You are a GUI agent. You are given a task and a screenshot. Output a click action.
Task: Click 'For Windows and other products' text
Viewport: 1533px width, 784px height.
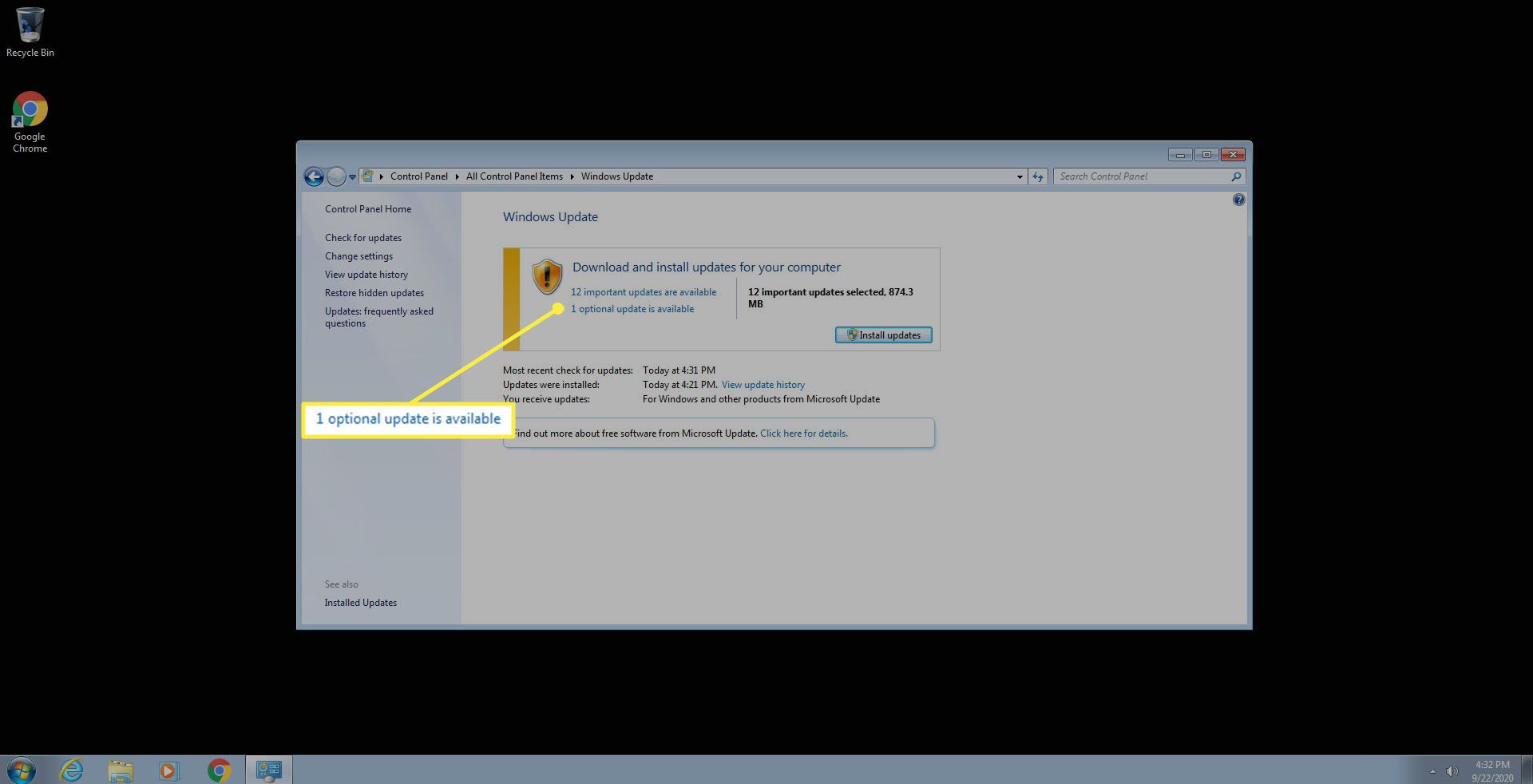click(761, 399)
